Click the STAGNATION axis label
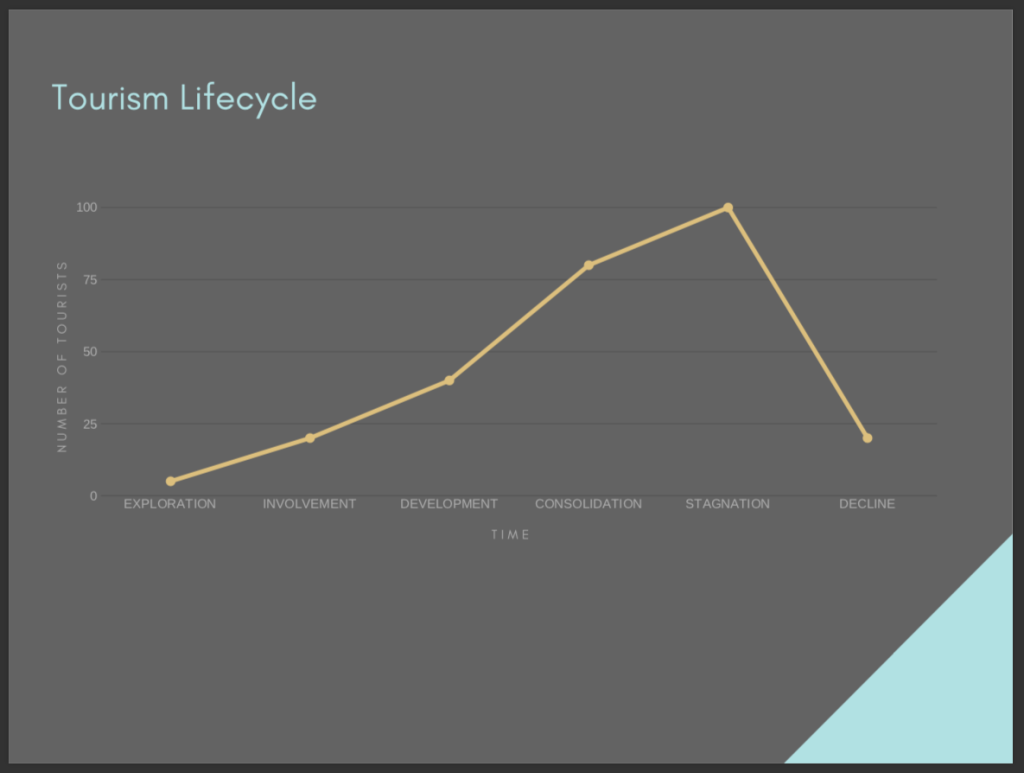The image size is (1024, 773). point(727,504)
